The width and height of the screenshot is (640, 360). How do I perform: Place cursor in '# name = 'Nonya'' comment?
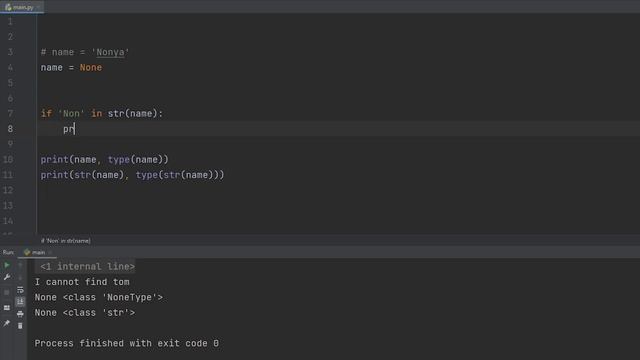coord(85,52)
